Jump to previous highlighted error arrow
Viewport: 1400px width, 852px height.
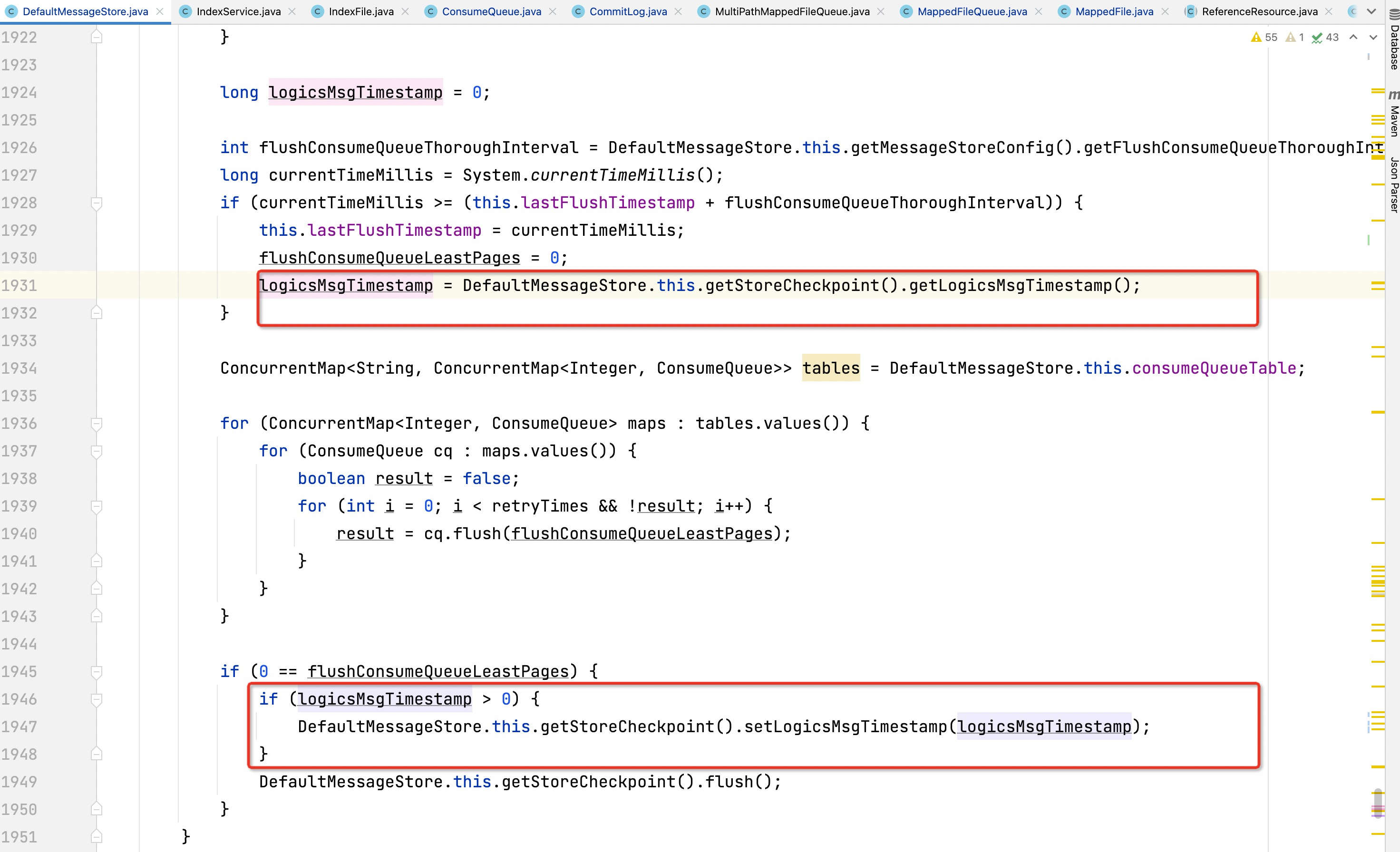(x=1353, y=38)
